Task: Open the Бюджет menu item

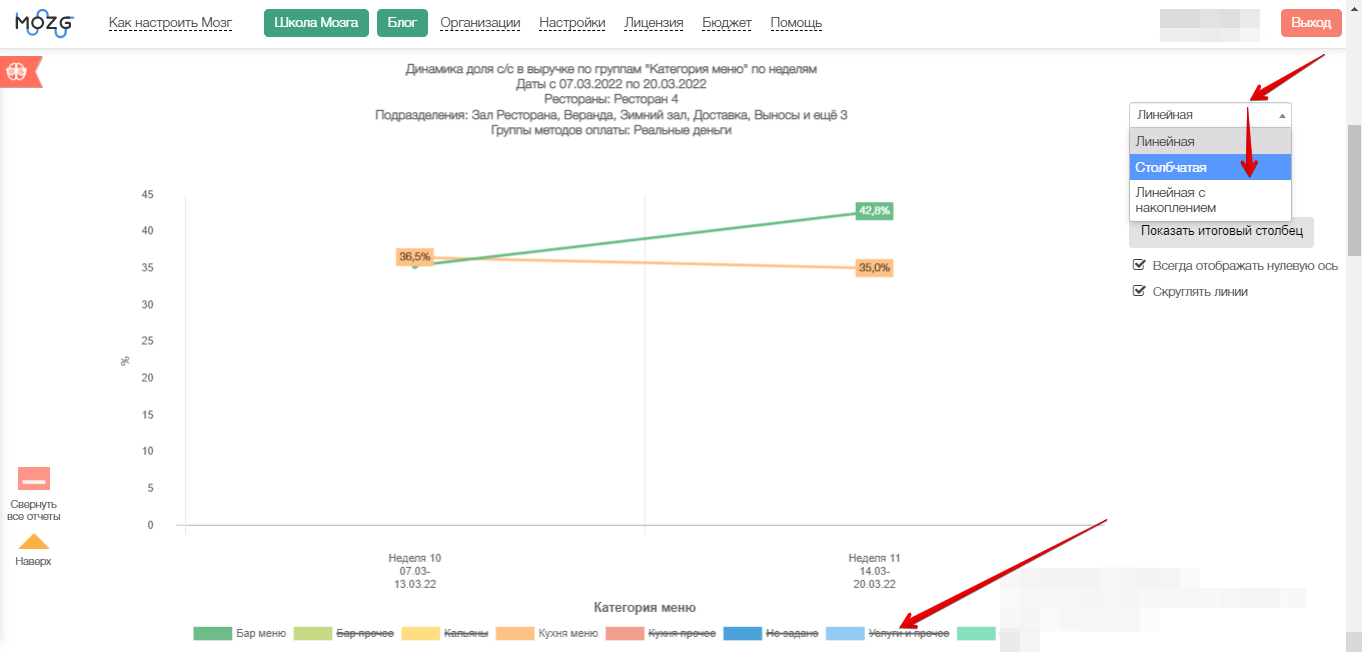Action: pos(726,23)
